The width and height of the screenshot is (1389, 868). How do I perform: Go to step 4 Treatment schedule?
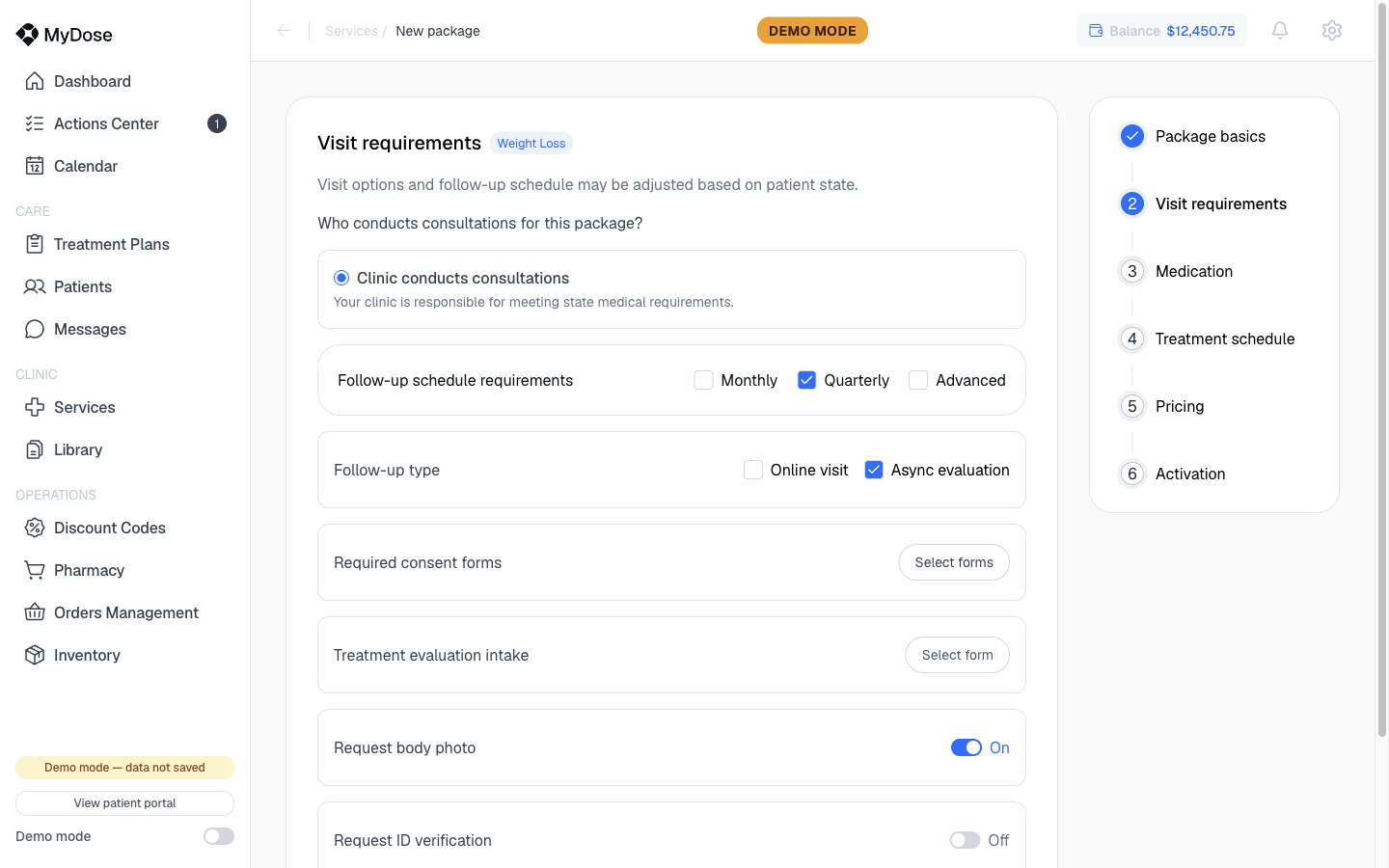coord(1225,339)
